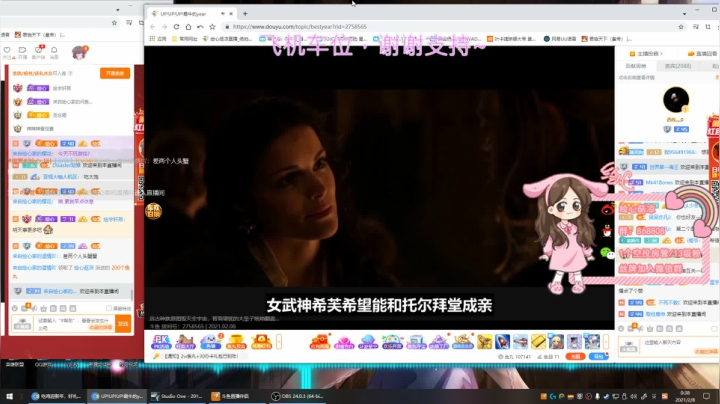Screen dimensions: 720x404
Task: Open 客户端 download icon in the left window
Action: 39,52
